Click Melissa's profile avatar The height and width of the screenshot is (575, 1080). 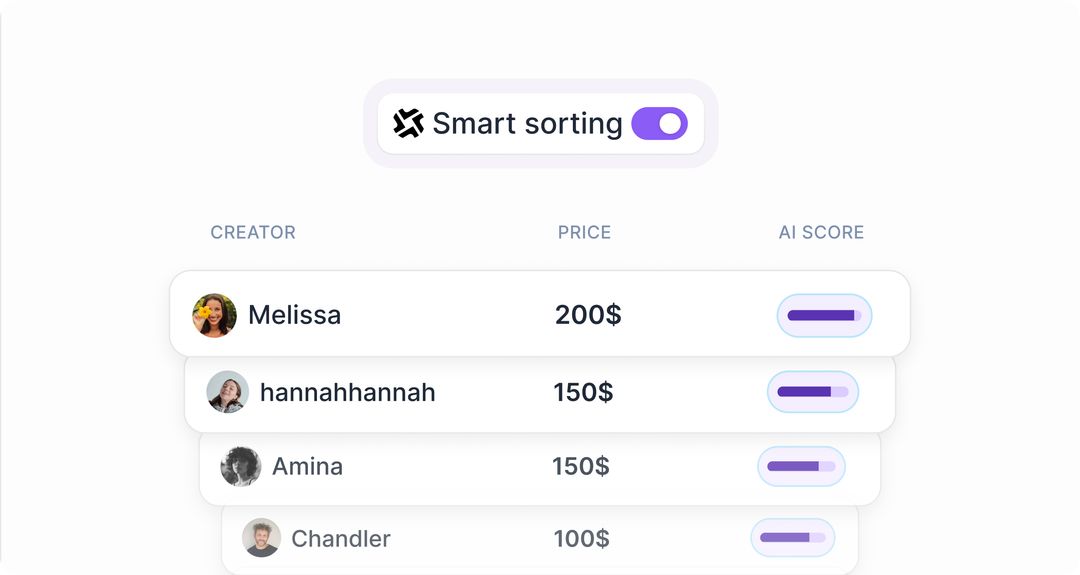point(215,315)
